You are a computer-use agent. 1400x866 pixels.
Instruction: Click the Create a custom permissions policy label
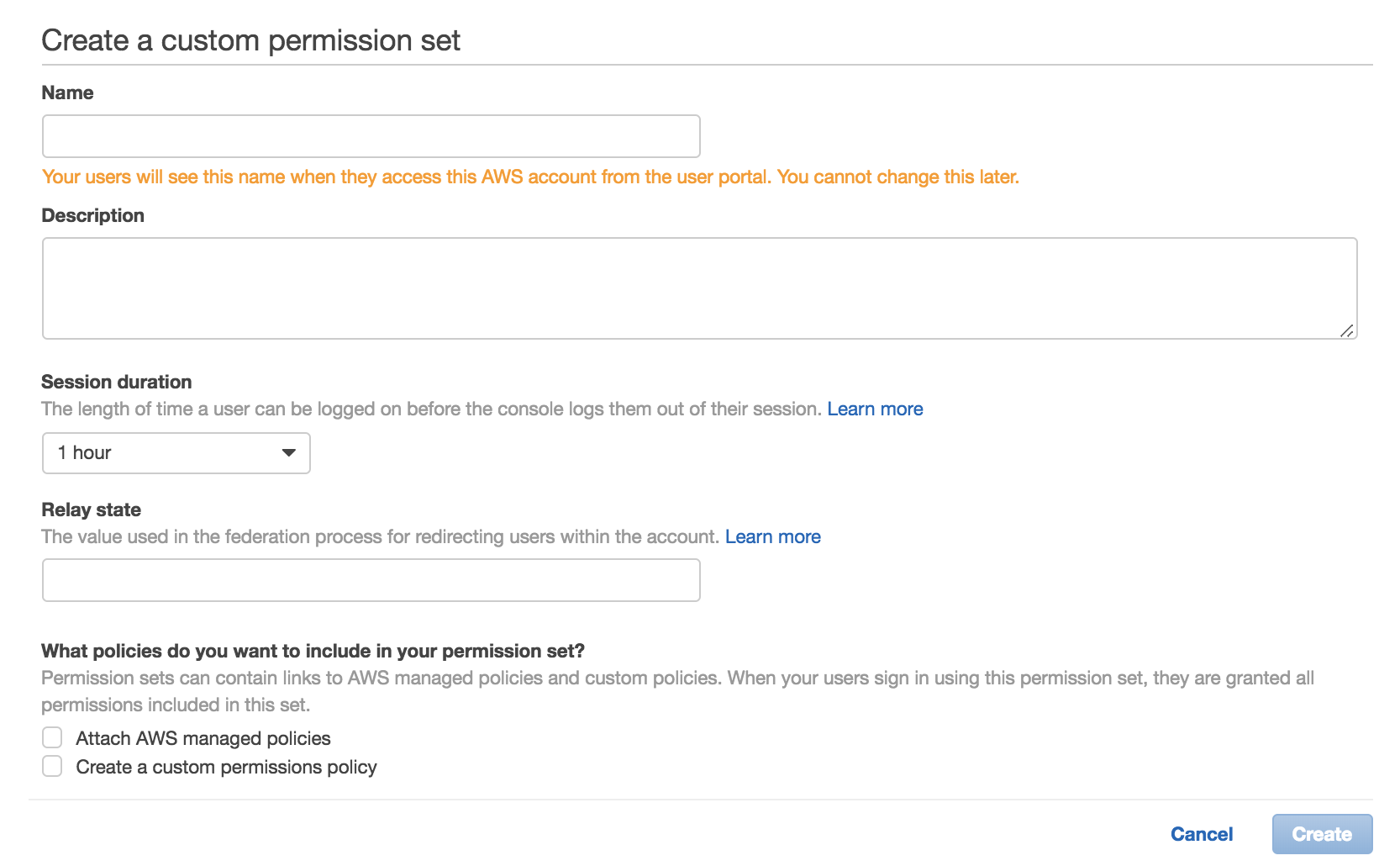pyautogui.click(x=226, y=768)
